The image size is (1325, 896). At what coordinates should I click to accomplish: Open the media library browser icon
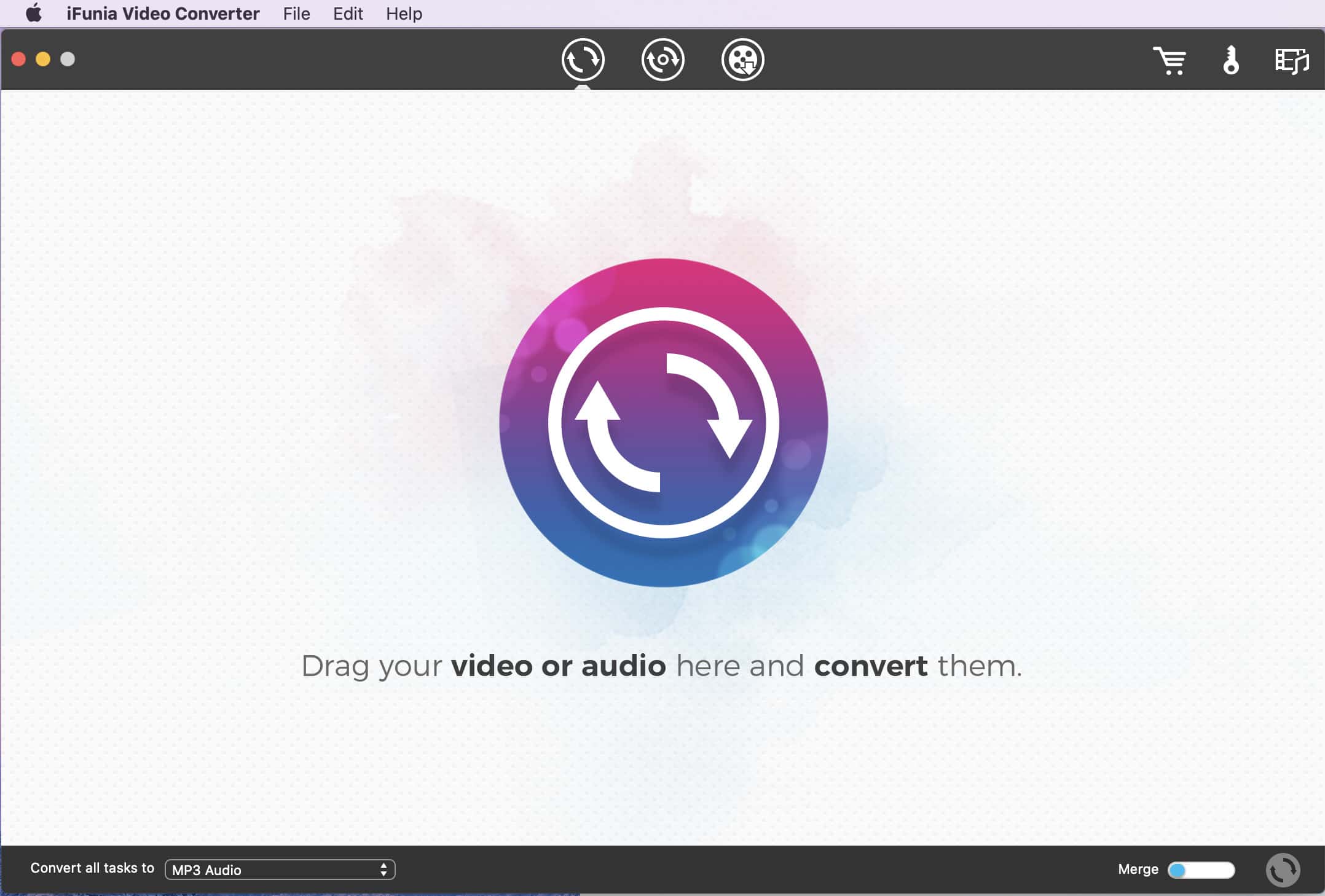[1291, 61]
